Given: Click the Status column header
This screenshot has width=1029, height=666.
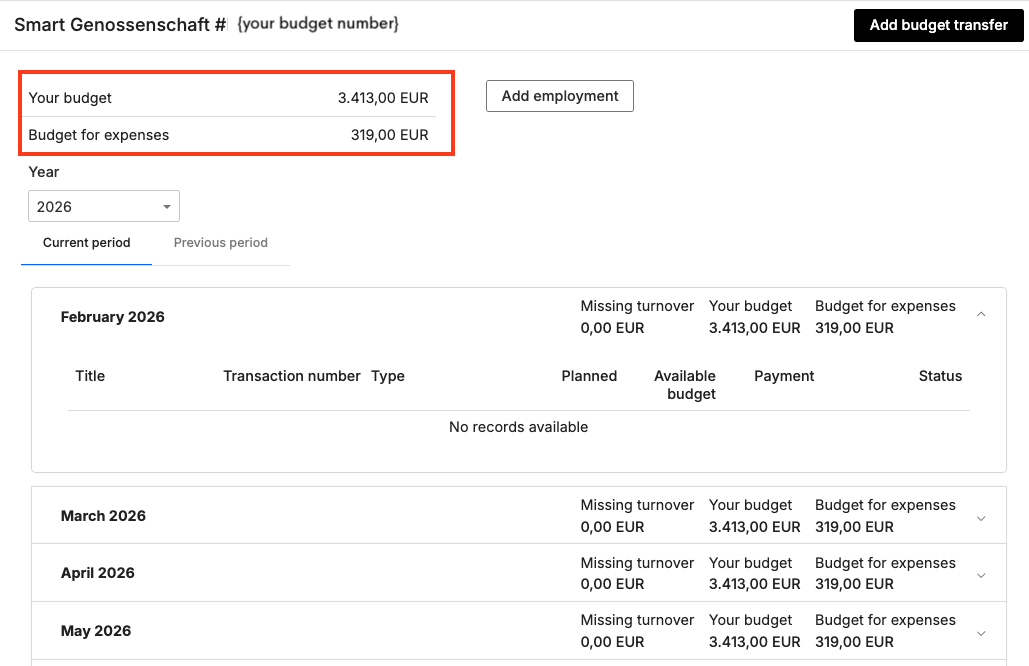Looking at the screenshot, I should point(940,377).
